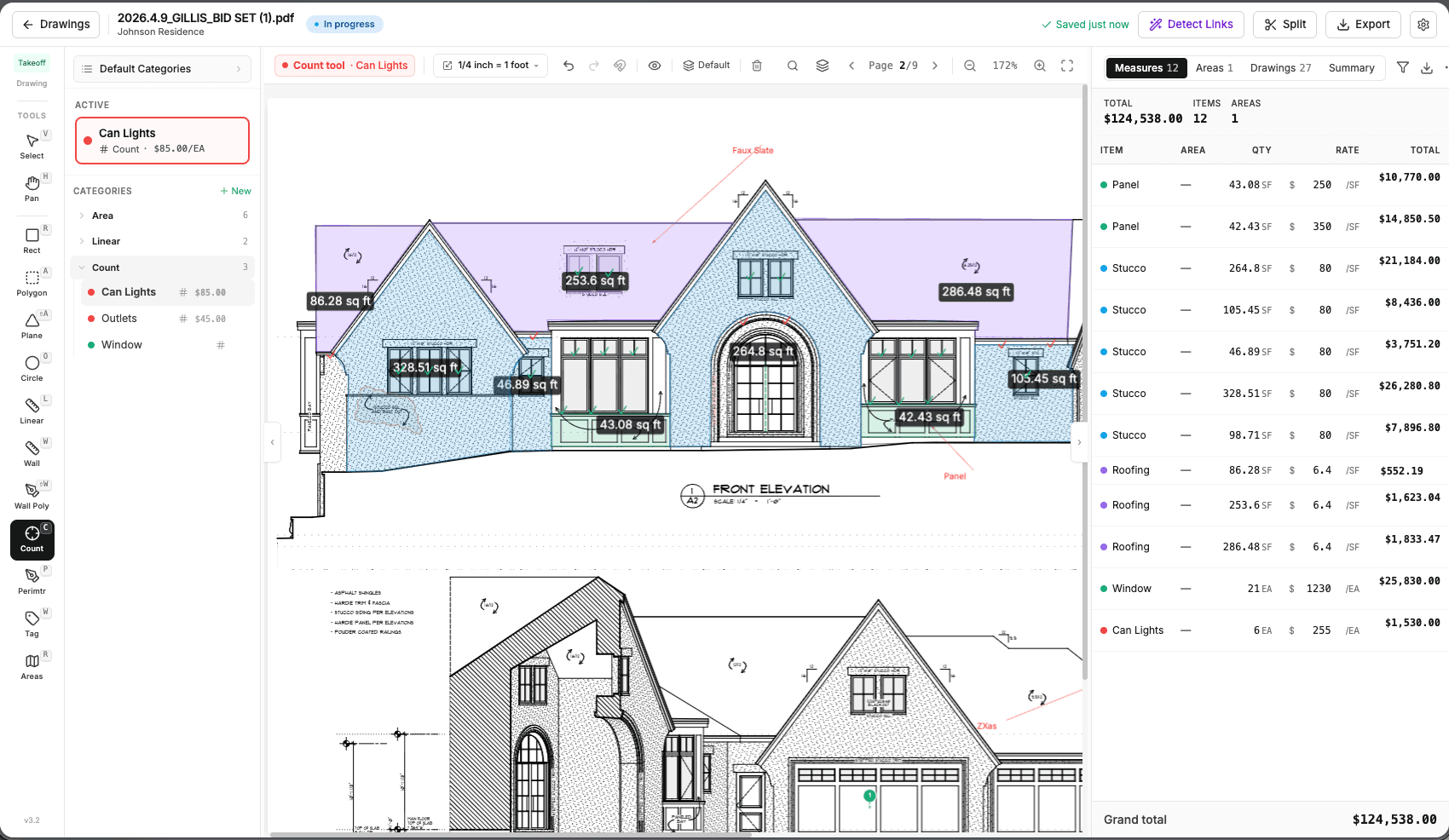
Task: Pick the Polygon tool
Action: (32, 283)
